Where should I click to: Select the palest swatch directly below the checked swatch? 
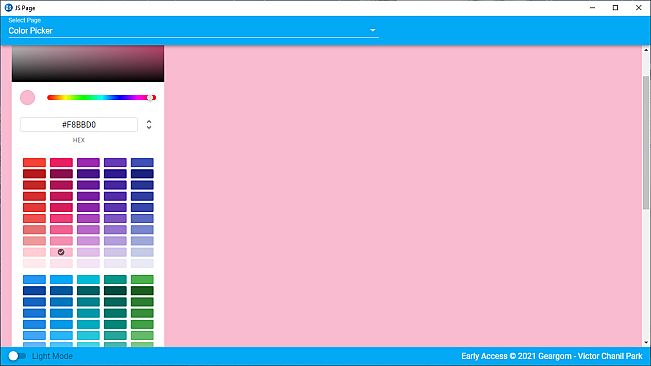click(x=61, y=263)
